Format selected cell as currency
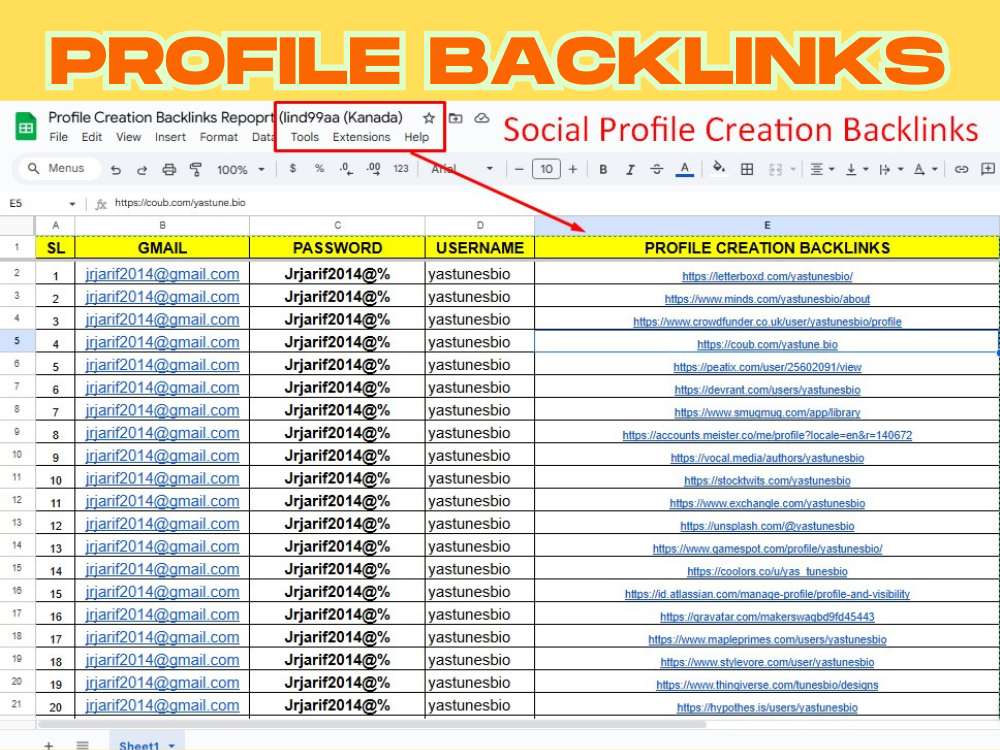Screen dimensions: 1000x750 pos(293,168)
